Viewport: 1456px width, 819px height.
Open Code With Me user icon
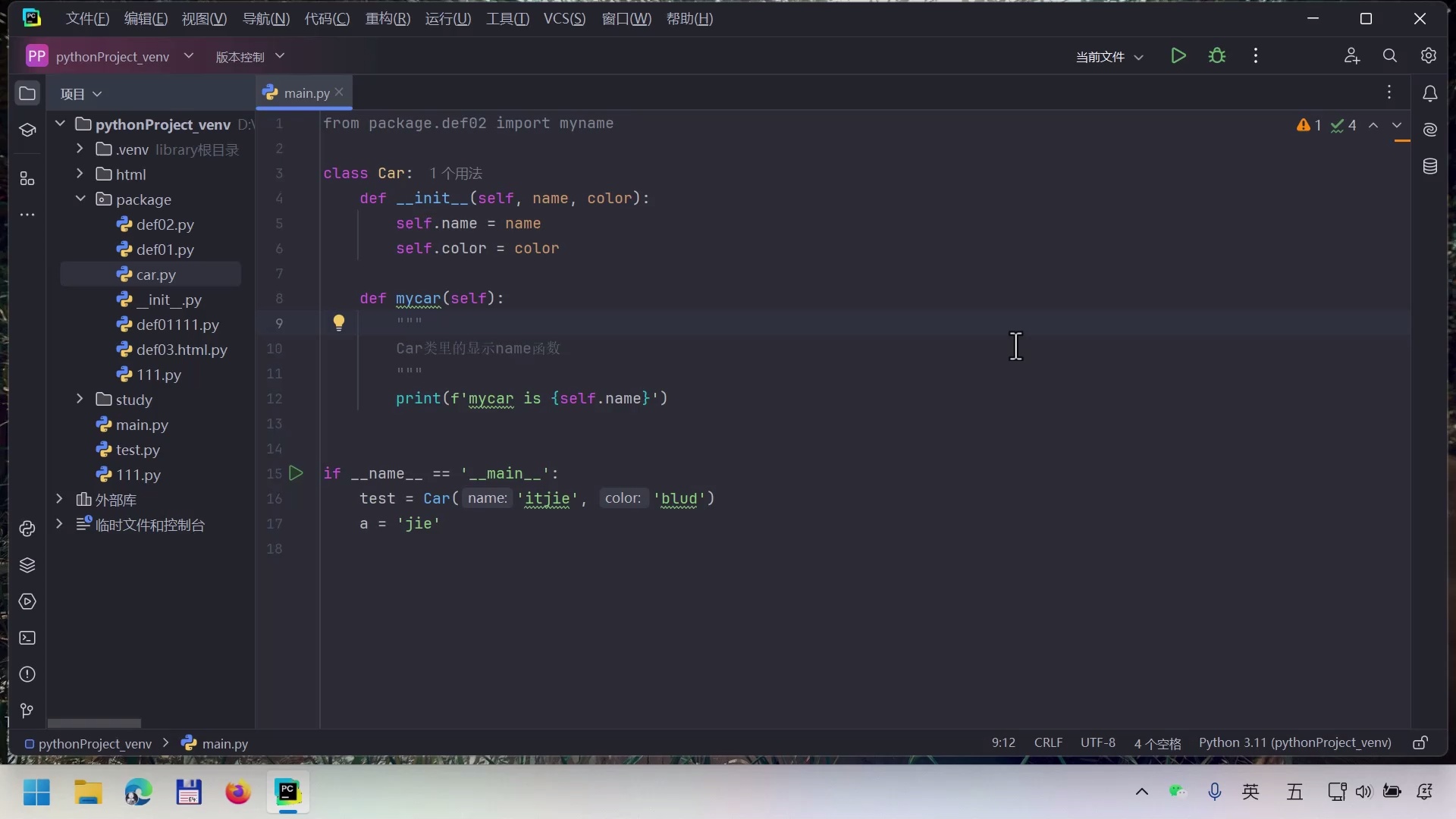click(x=1353, y=55)
